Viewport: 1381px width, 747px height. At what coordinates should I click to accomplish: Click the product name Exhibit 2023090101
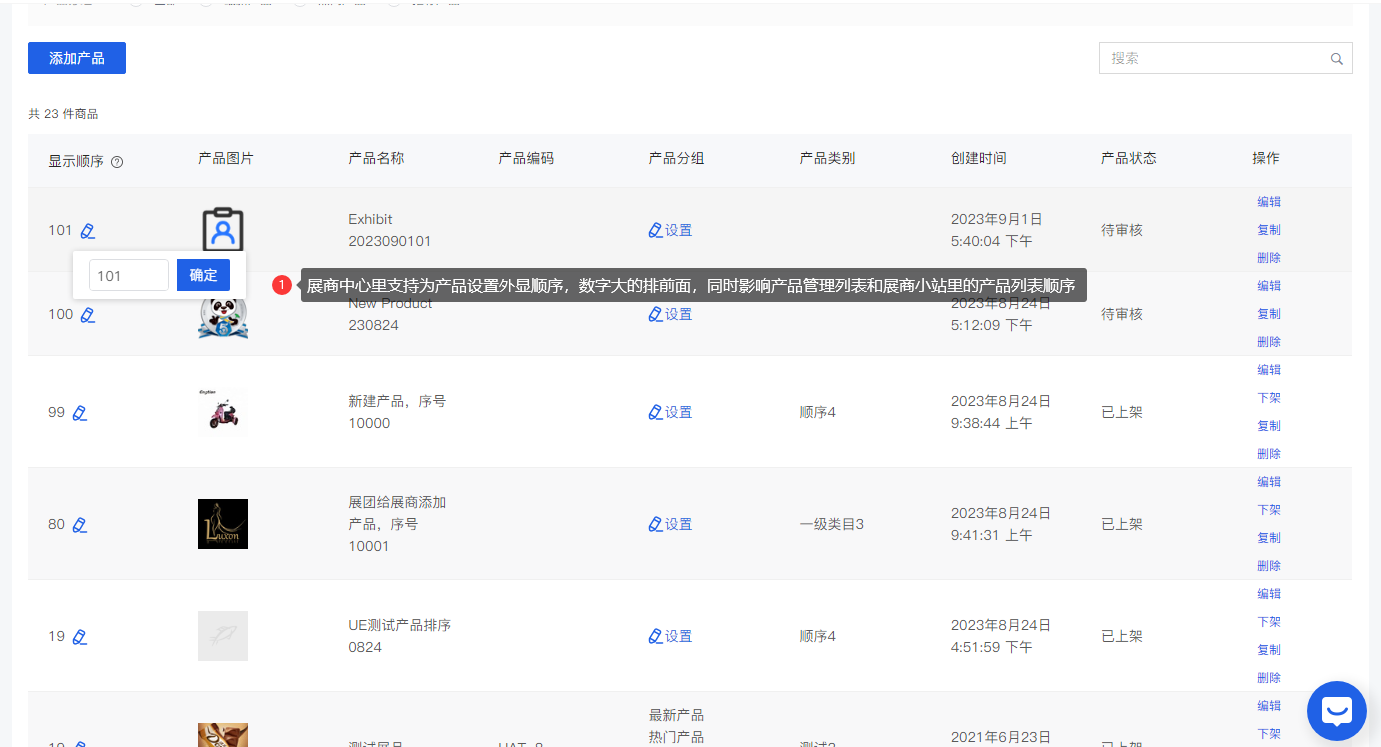[x=390, y=230]
